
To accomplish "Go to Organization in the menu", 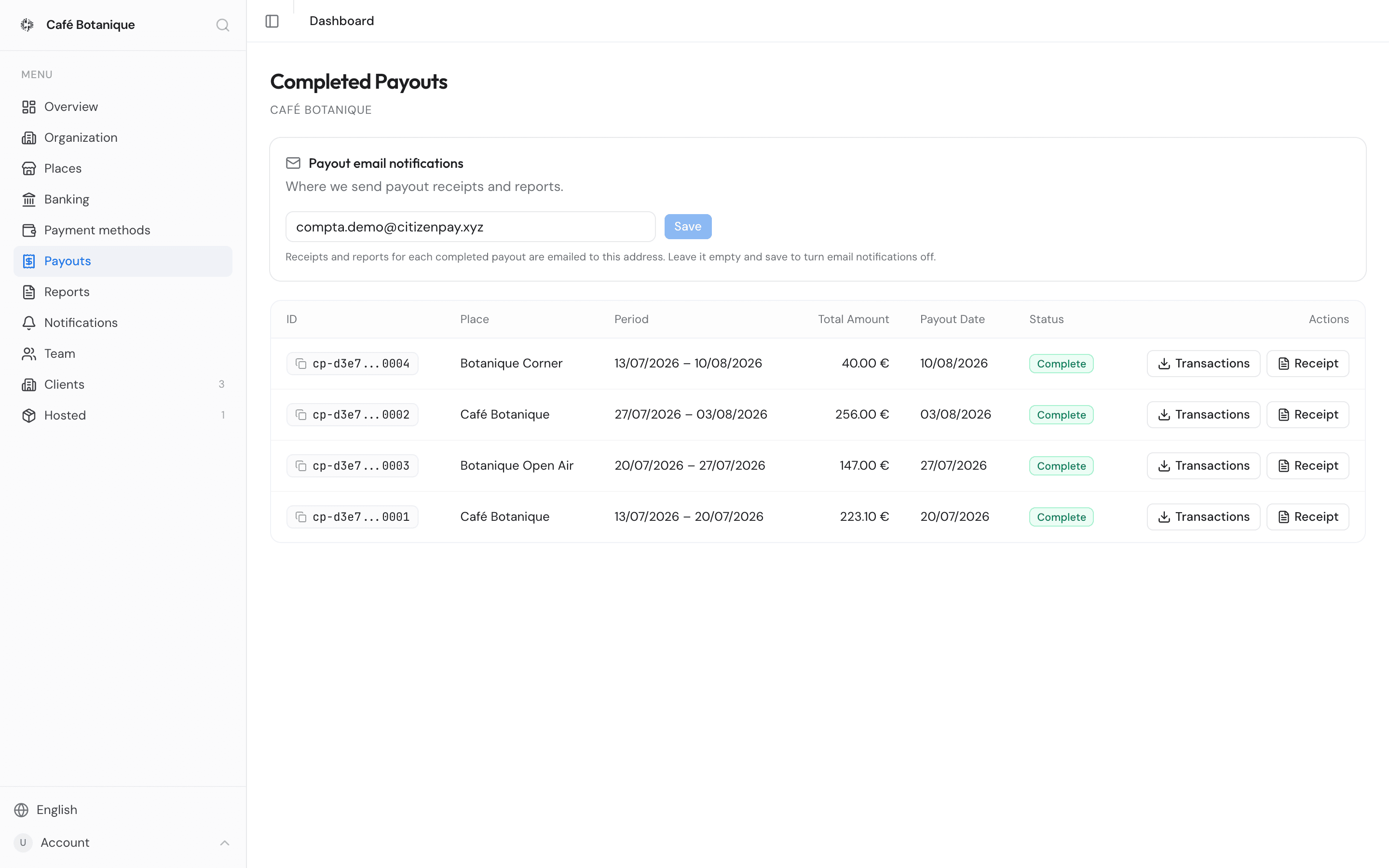I will (123, 138).
